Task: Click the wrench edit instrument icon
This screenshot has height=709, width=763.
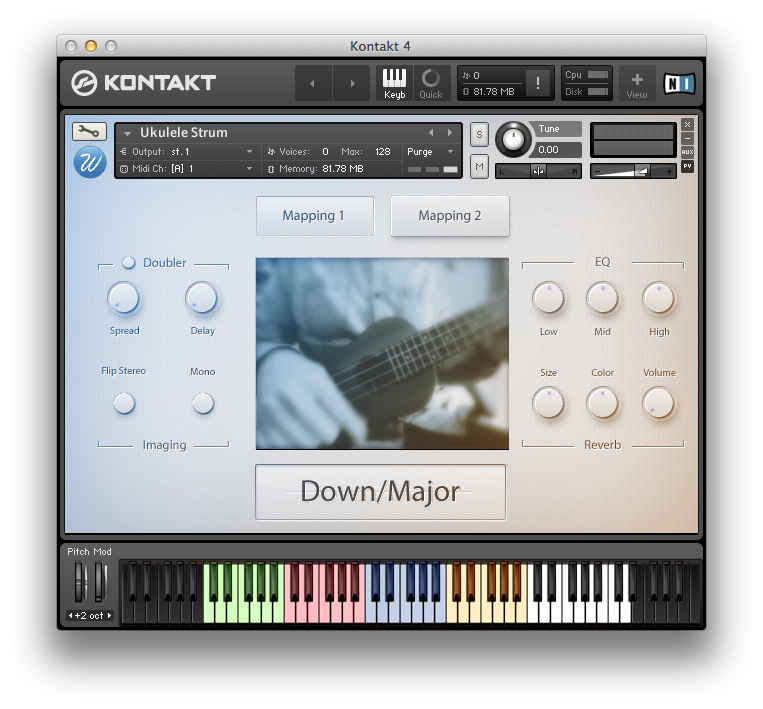Action: (87, 131)
